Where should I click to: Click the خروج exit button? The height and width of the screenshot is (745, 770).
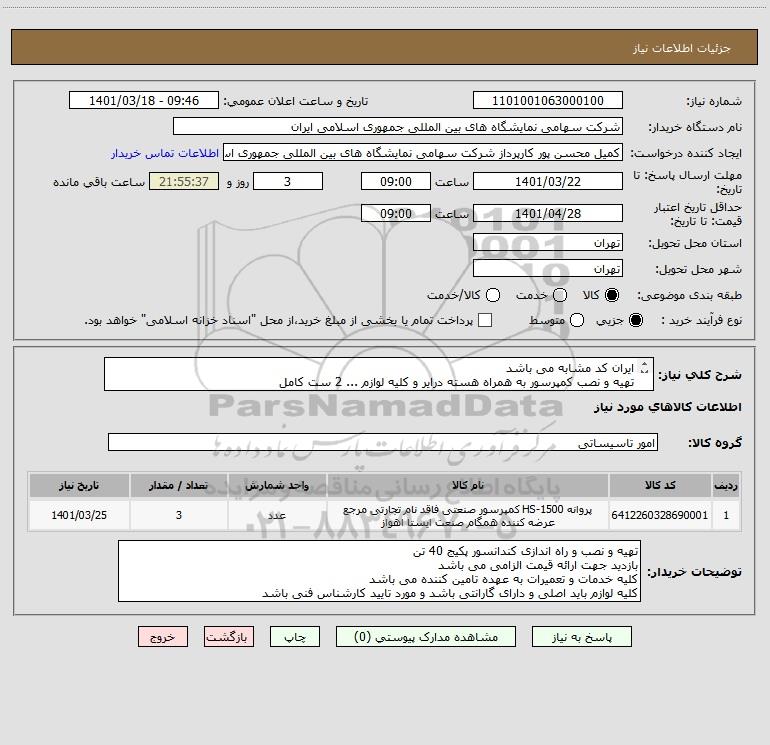pyautogui.click(x=163, y=637)
